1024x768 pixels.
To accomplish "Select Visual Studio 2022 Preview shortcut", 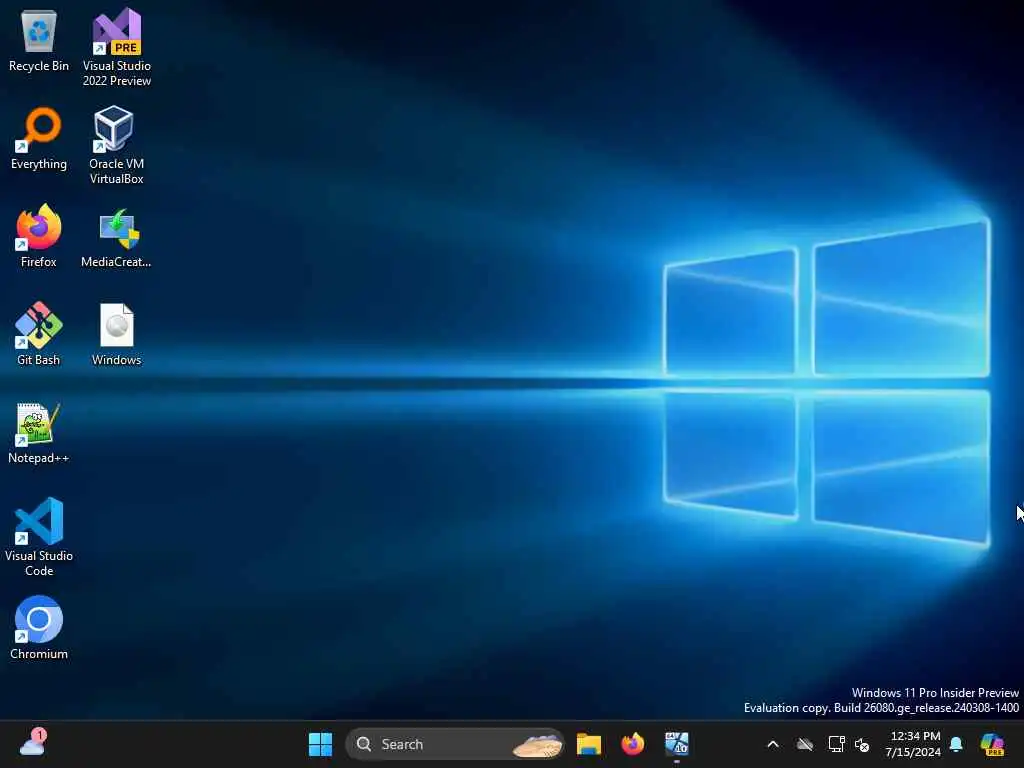I will tap(116, 48).
